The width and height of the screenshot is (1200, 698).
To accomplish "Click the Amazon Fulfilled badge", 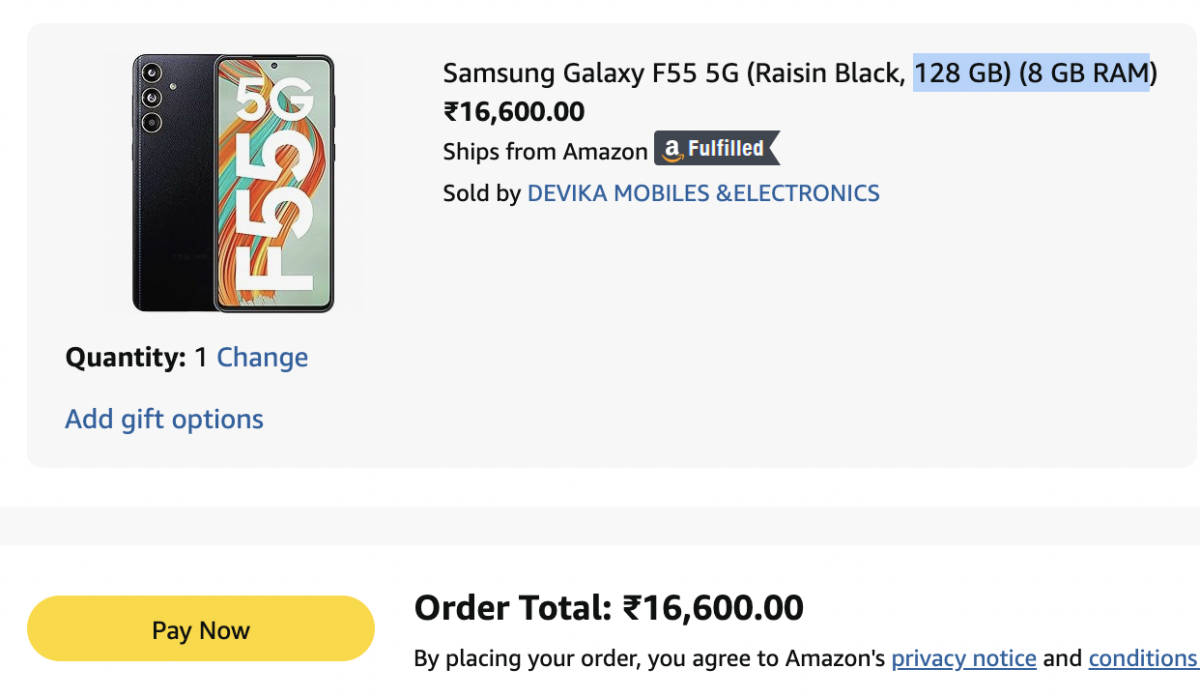I will click(717, 149).
